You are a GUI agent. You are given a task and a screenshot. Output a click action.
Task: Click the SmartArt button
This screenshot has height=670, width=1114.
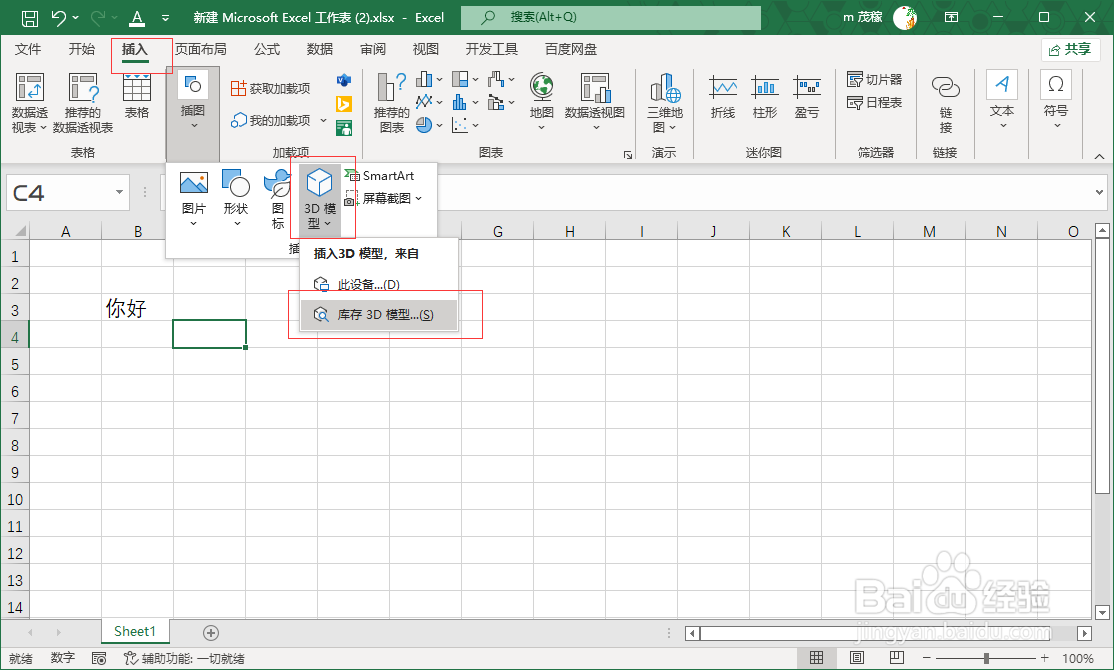coord(379,175)
